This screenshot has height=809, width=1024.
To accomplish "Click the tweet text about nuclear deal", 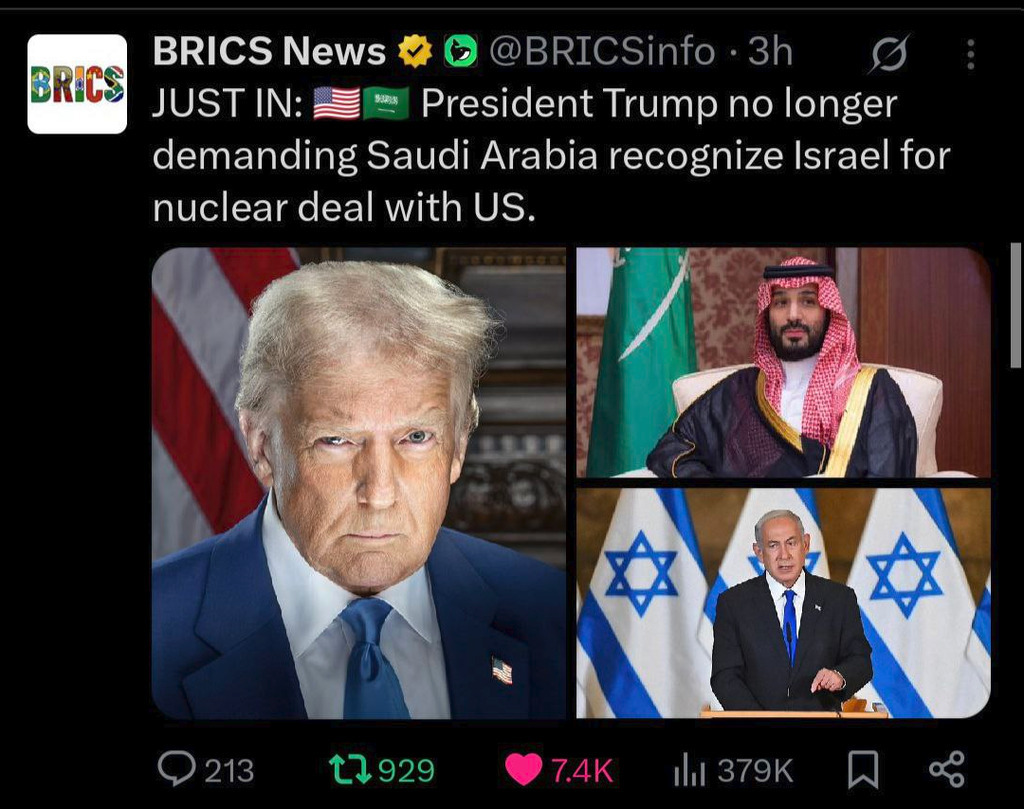I will [x=551, y=155].
